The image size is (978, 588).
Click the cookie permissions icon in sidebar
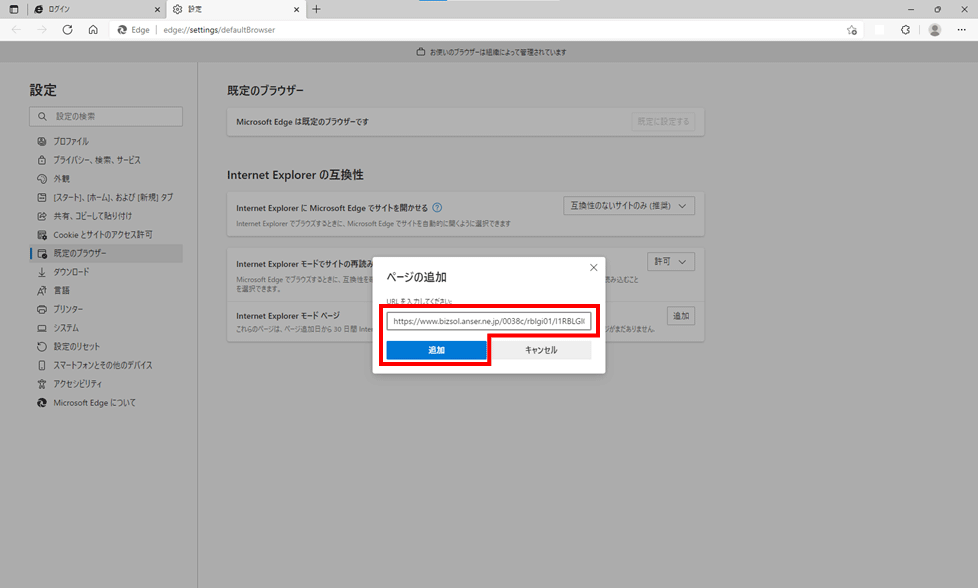[42, 235]
